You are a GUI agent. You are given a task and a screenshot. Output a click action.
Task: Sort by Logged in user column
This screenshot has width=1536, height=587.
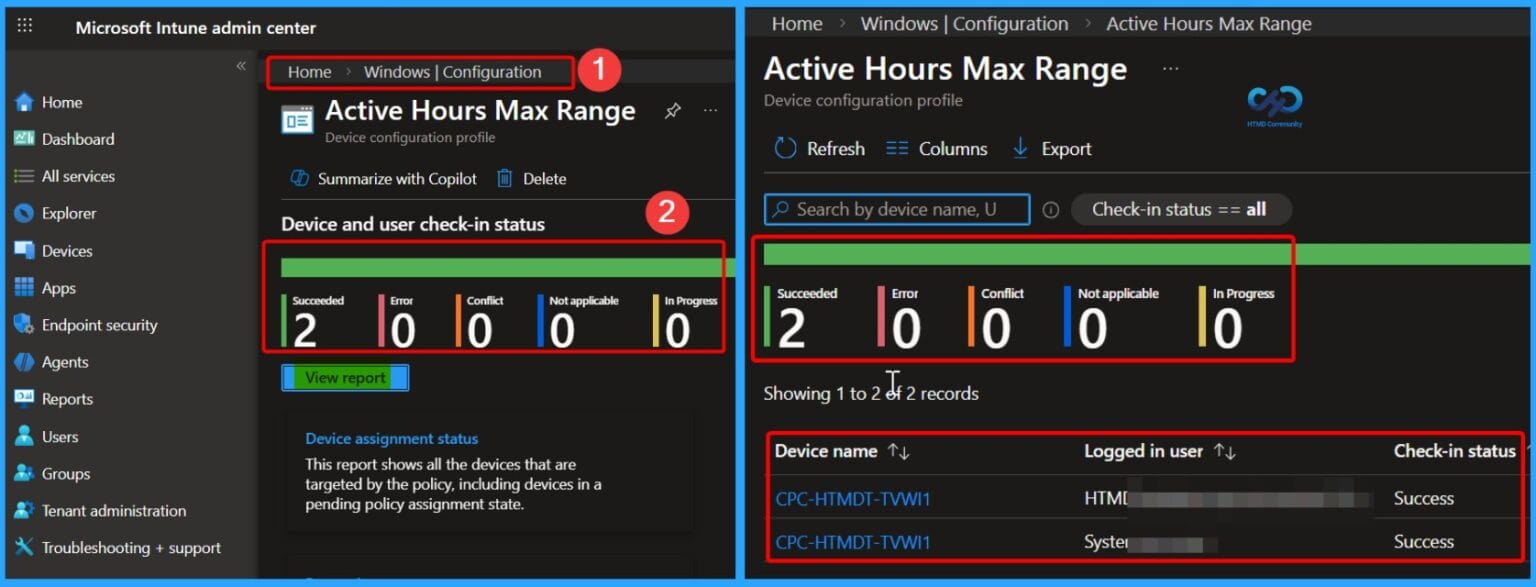tap(1160, 452)
